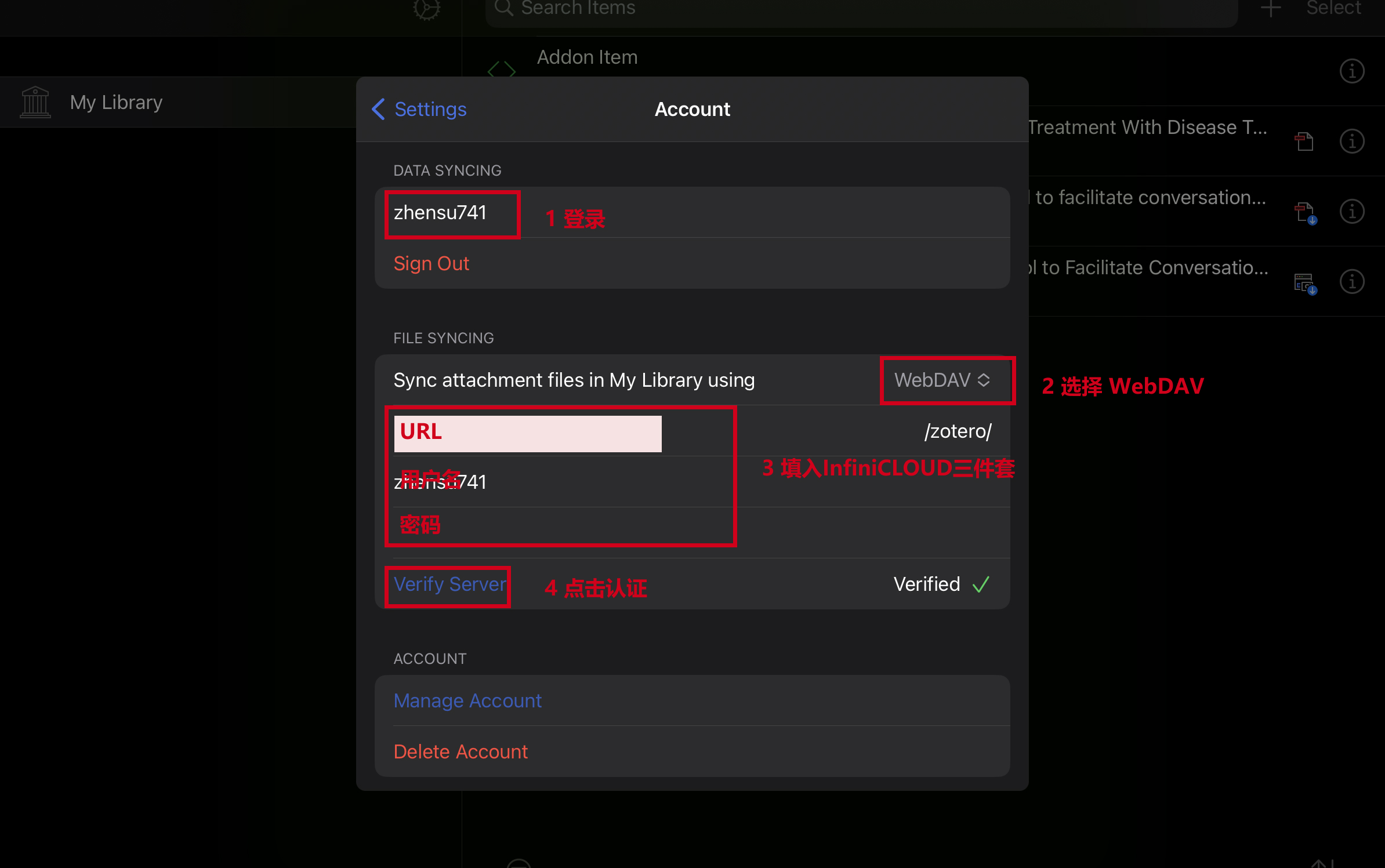1385x868 pixels.
Task: Click the PDF attachment icon on the Treatment row
Action: 1304,141
